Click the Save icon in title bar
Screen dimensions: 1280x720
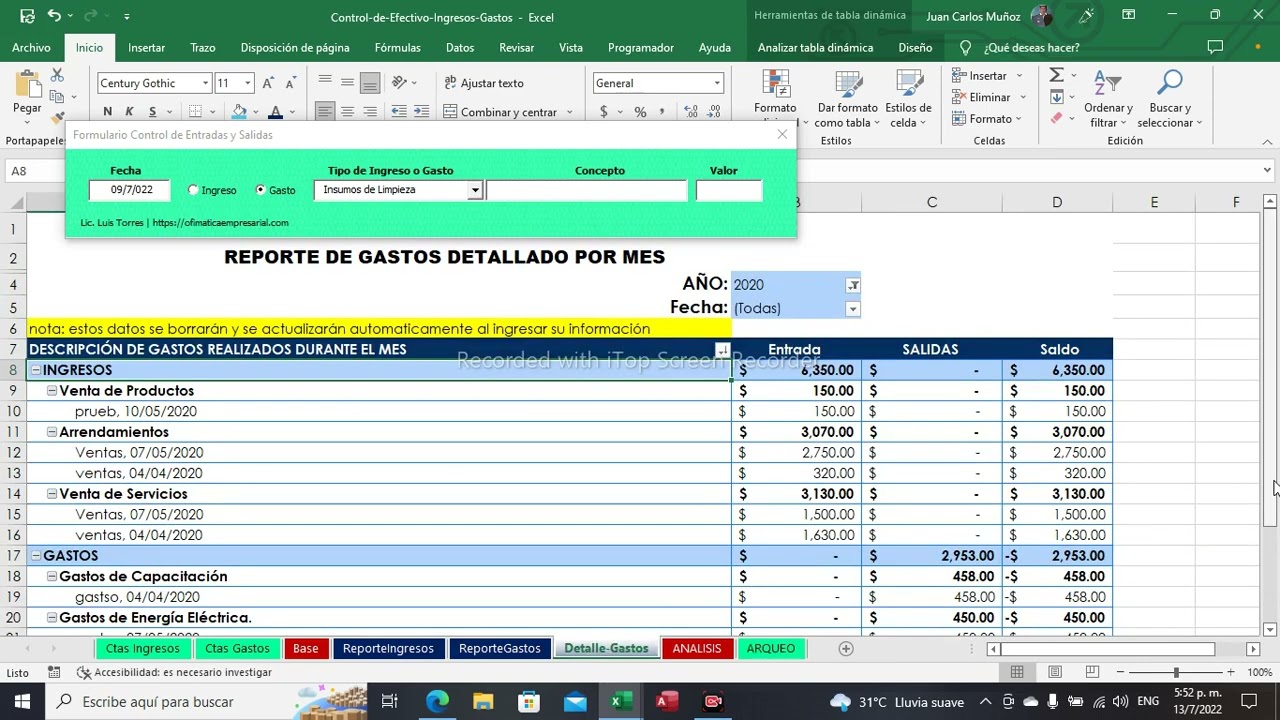[27, 16]
